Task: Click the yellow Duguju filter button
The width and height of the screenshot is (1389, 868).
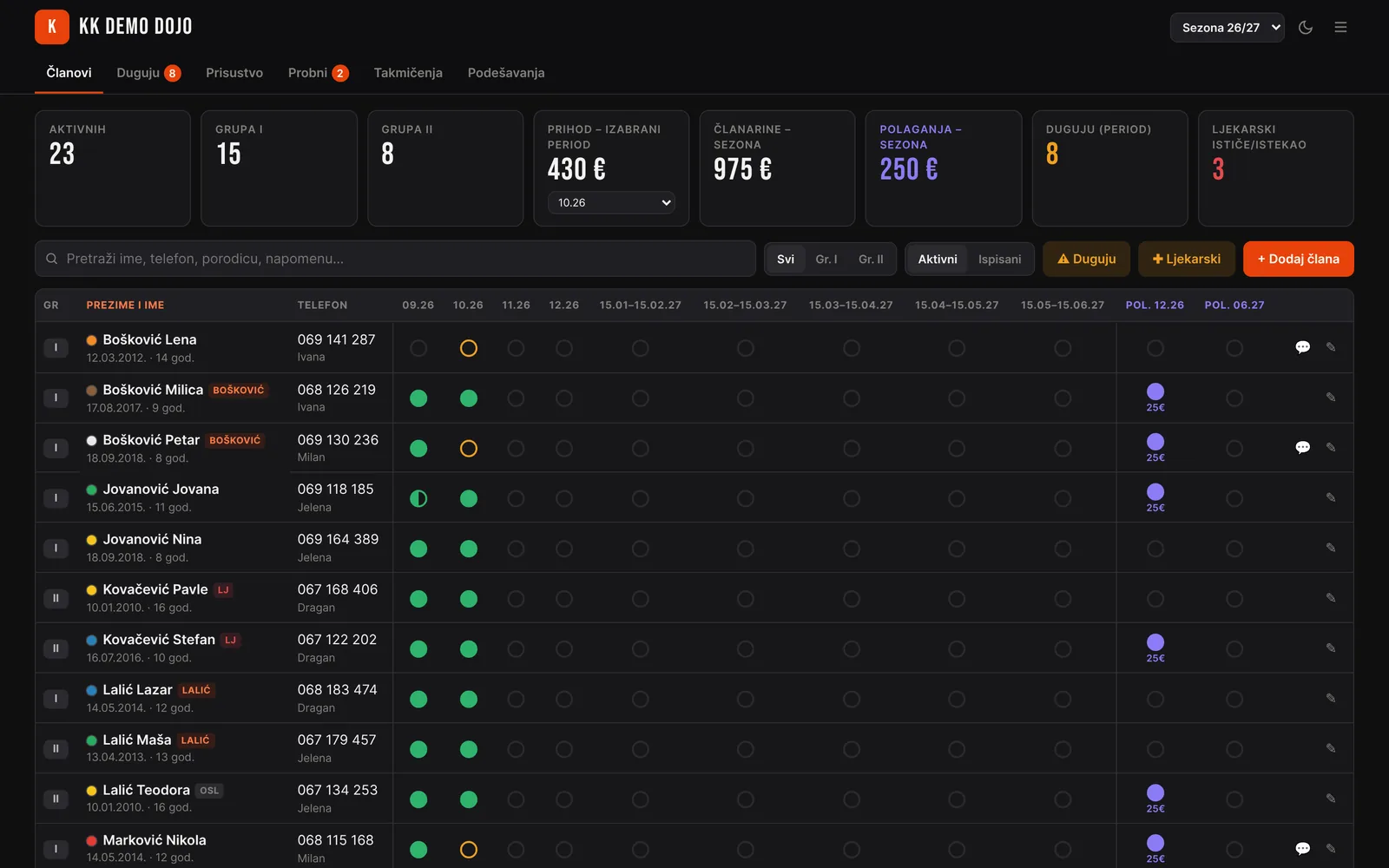Action: pyautogui.click(x=1086, y=259)
